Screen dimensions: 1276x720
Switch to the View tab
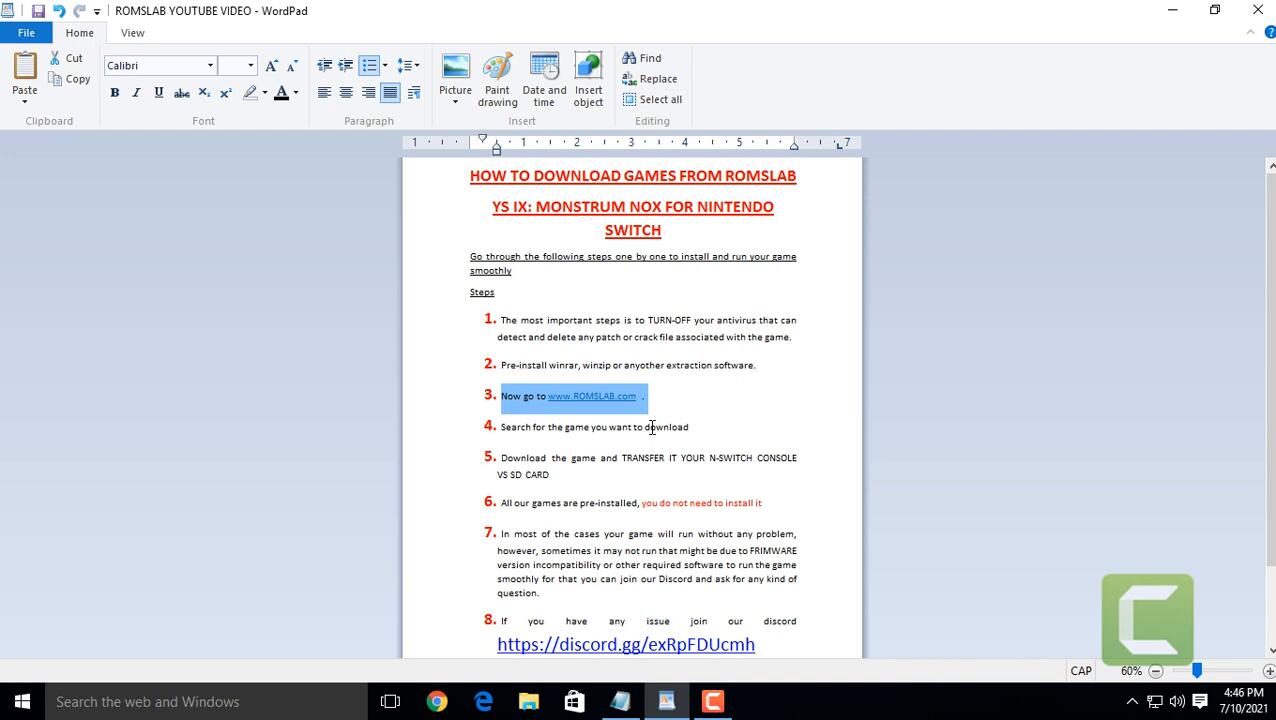[132, 33]
